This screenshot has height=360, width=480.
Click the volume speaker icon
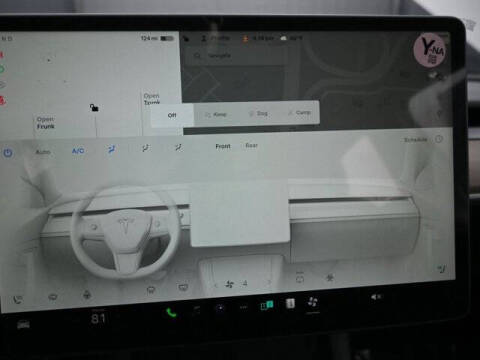coord(376,297)
